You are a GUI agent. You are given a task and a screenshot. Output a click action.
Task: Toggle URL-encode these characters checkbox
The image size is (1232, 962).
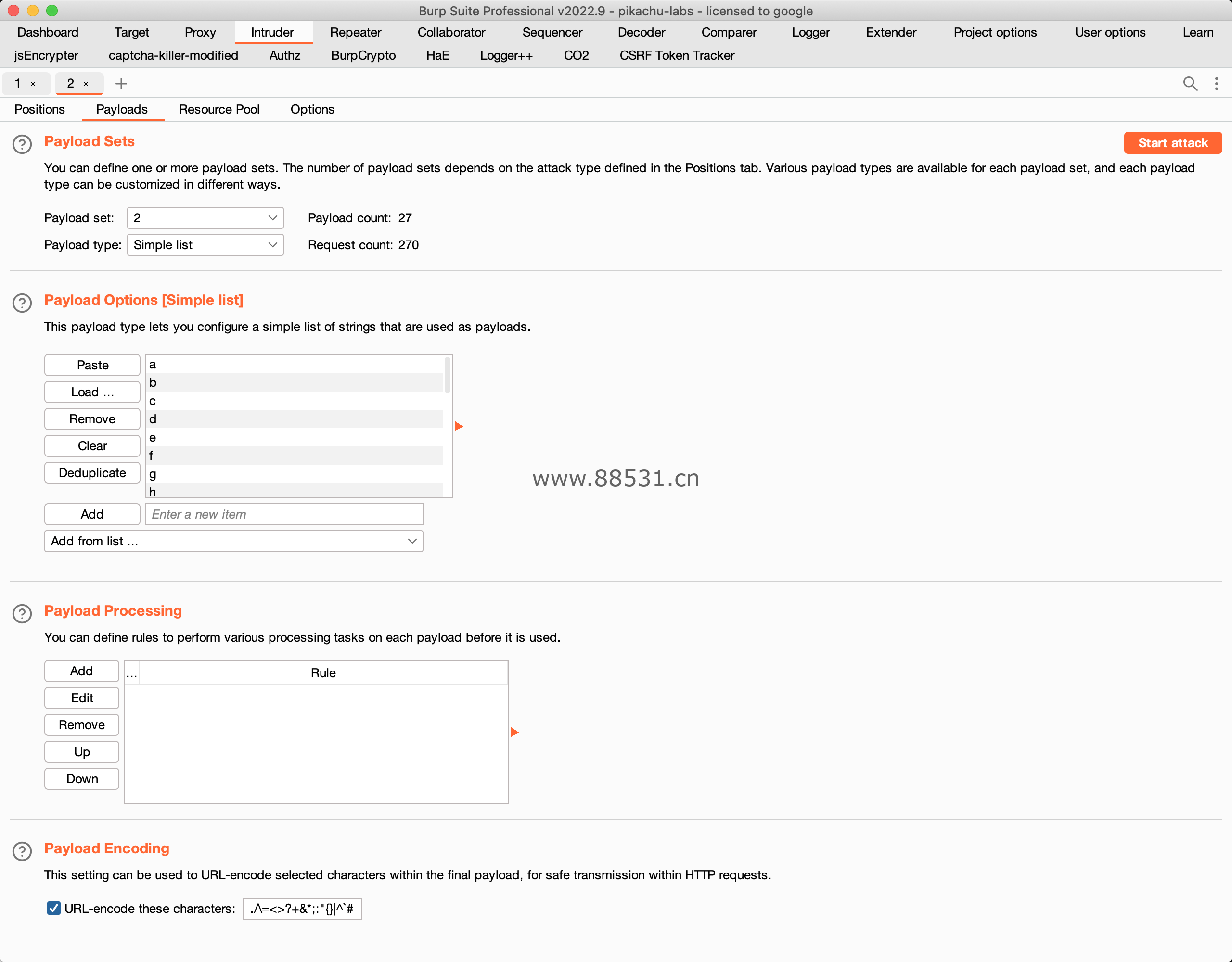pyautogui.click(x=53, y=908)
